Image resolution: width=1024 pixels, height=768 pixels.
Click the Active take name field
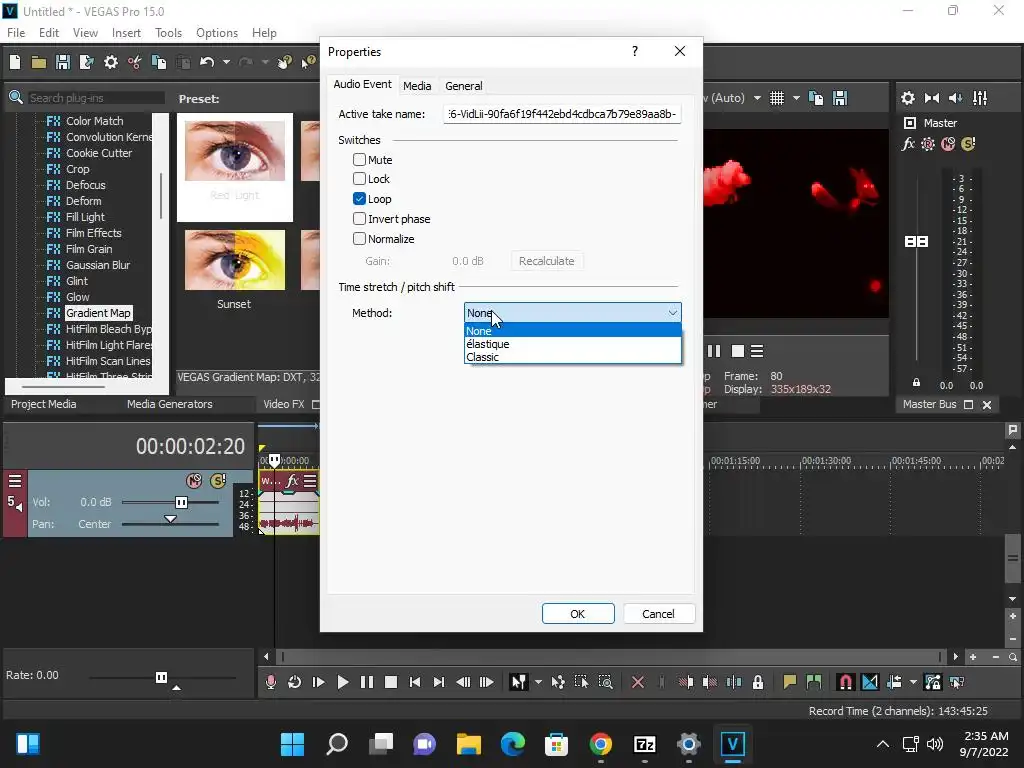pos(562,114)
